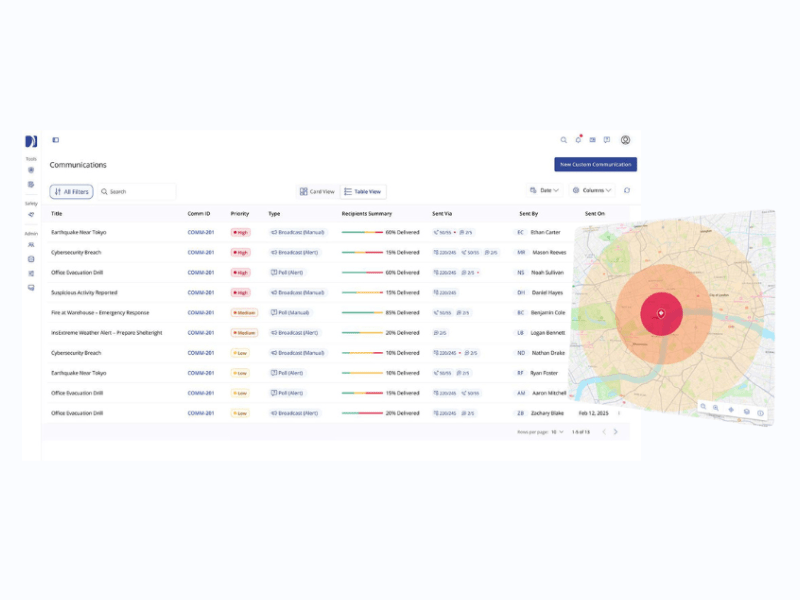
Task: Click the info icon on the map toolbar
Action: click(x=760, y=412)
